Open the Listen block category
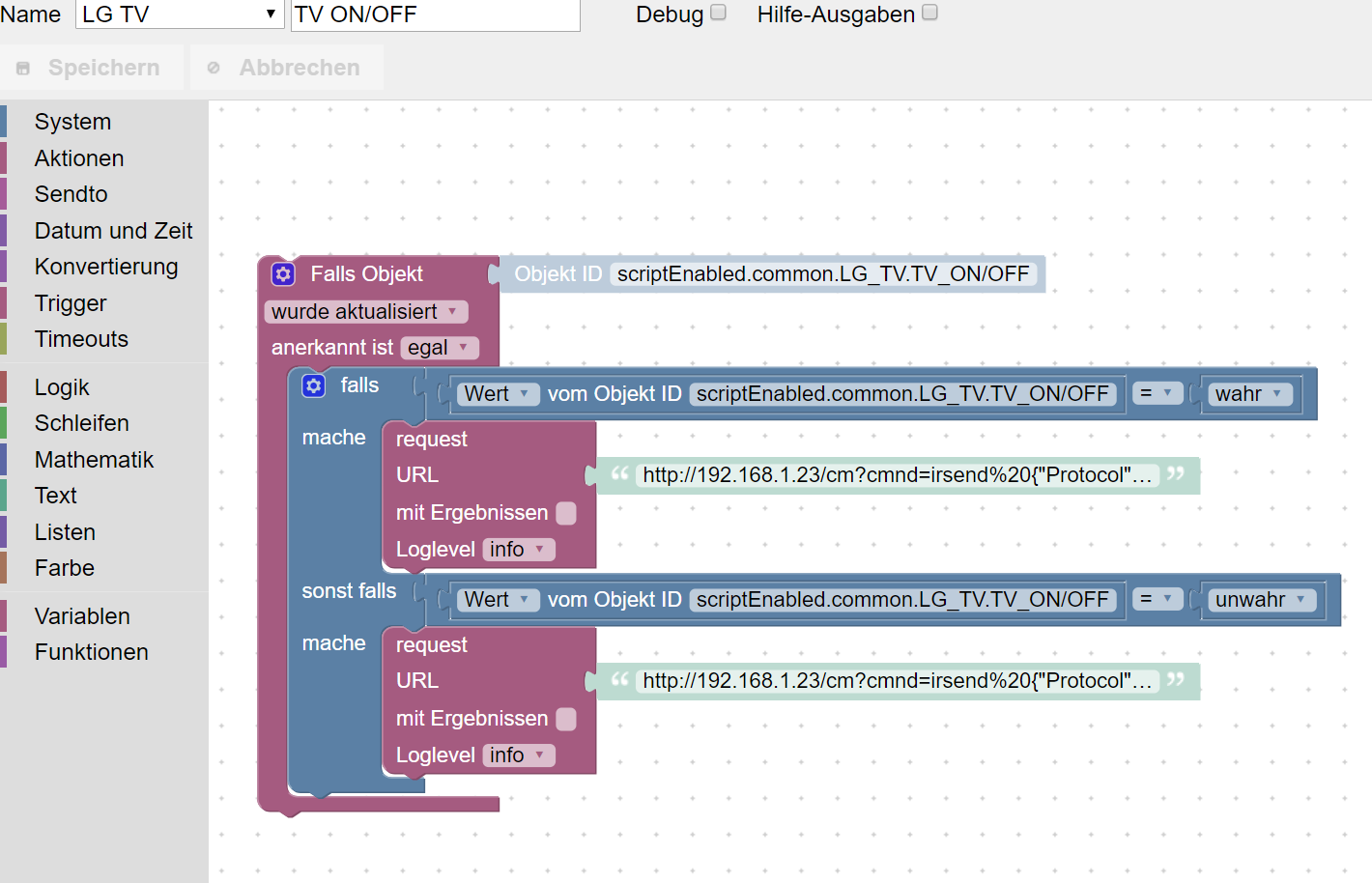1372x883 pixels. (104, 532)
